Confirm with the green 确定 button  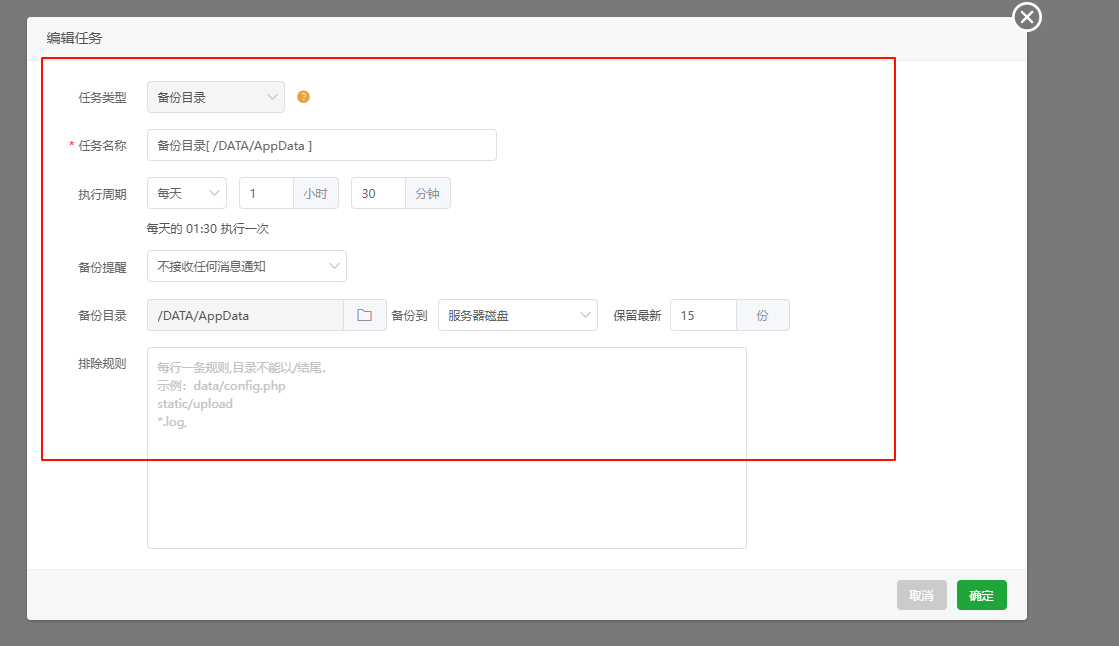[981, 595]
